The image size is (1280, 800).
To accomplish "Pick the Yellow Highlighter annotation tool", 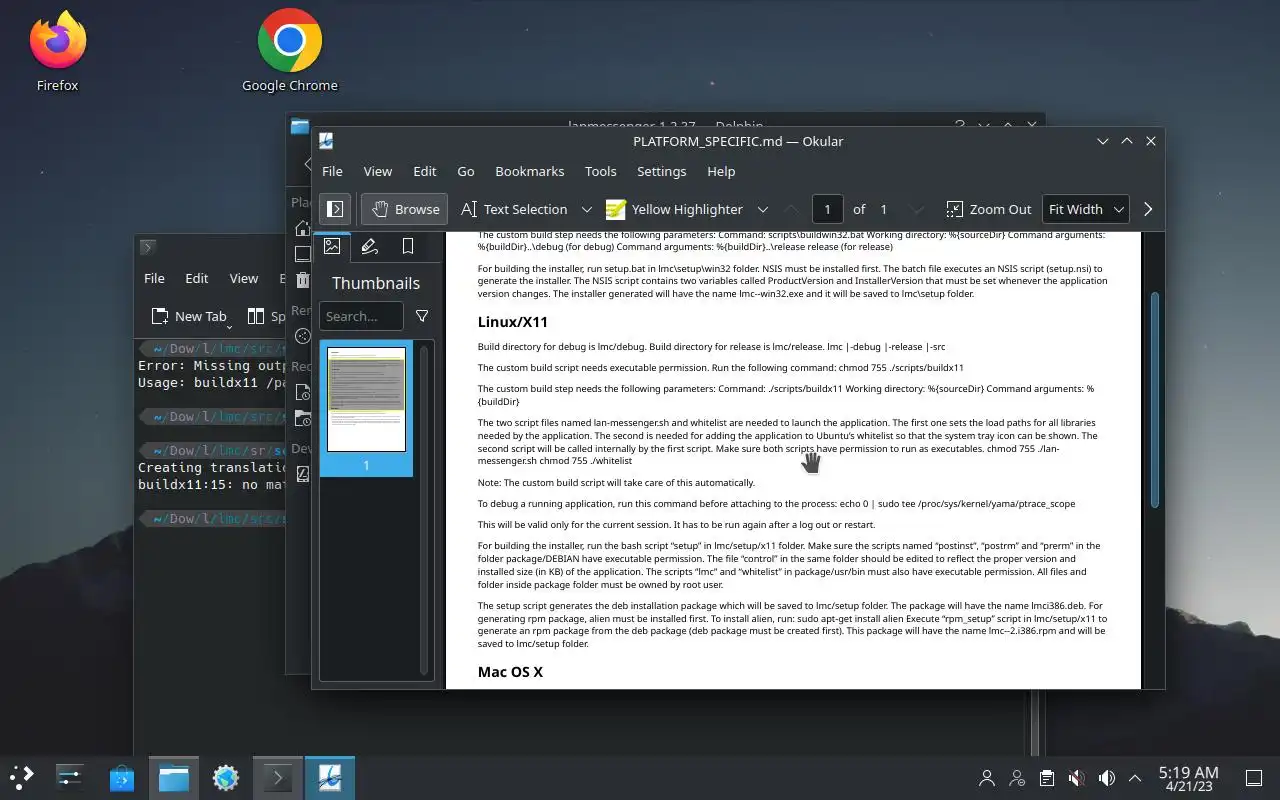I will [x=675, y=209].
